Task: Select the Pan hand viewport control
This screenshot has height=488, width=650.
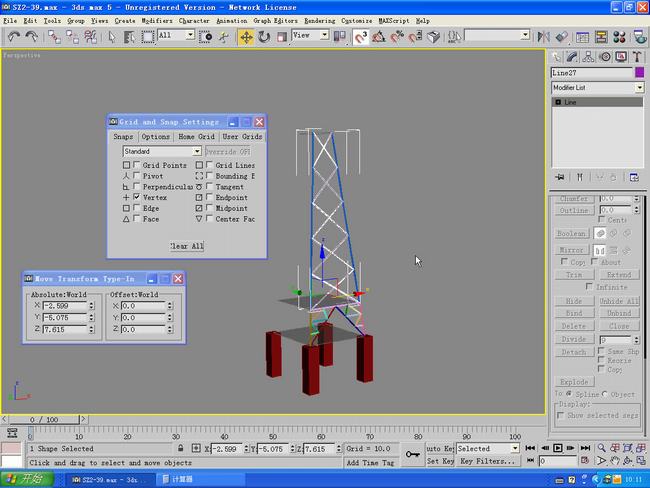Action: 614,461
